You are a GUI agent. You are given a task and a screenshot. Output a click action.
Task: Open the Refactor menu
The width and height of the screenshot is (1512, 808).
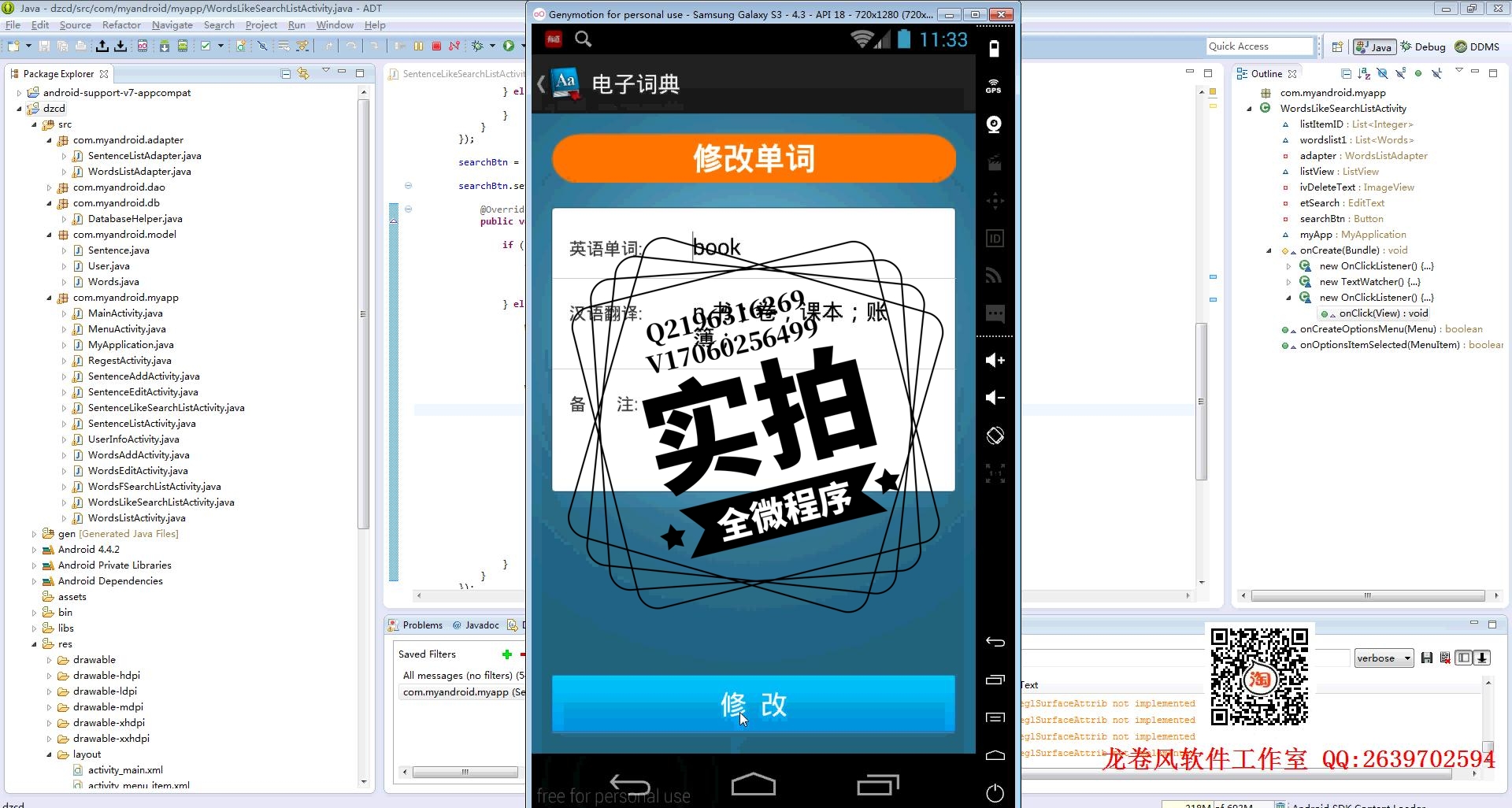[x=121, y=25]
